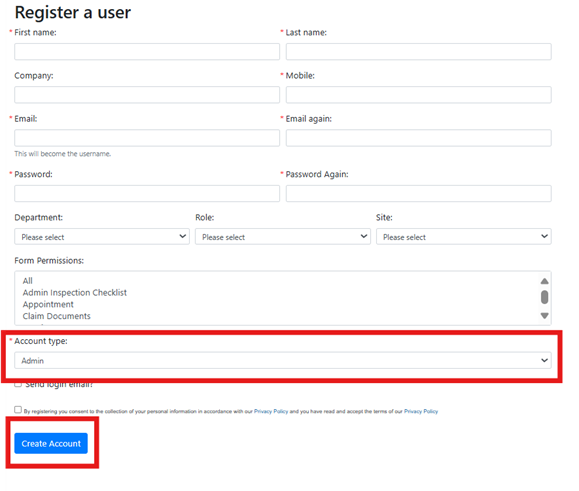Select All in Form Permissions list
The width and height of the screenshot is (579, 491).
click(x=28, y=281)
